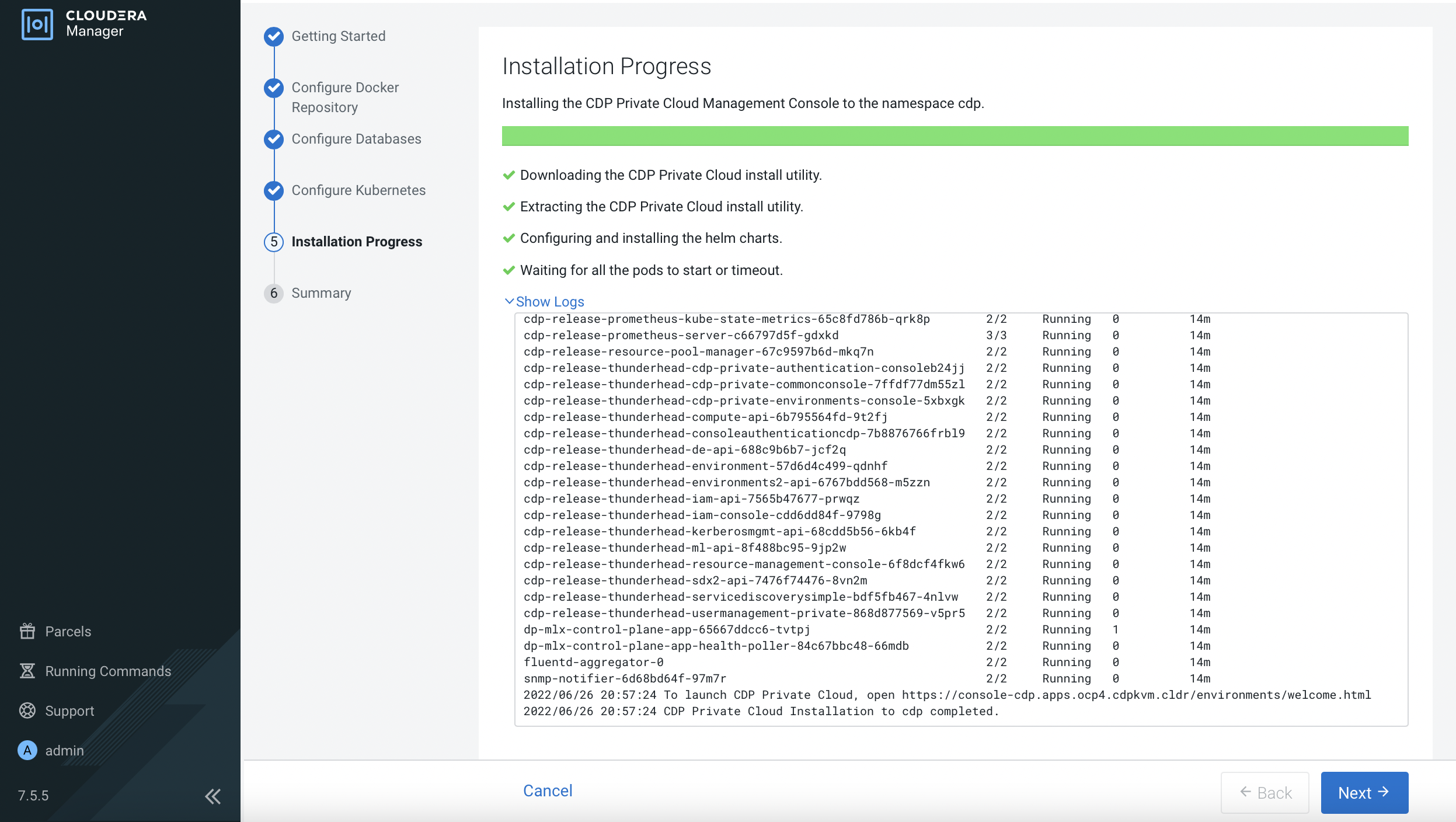Go to Configure Databases step
The width and height of the screenshot is (1456, 822).
click(x=356, y=139)
